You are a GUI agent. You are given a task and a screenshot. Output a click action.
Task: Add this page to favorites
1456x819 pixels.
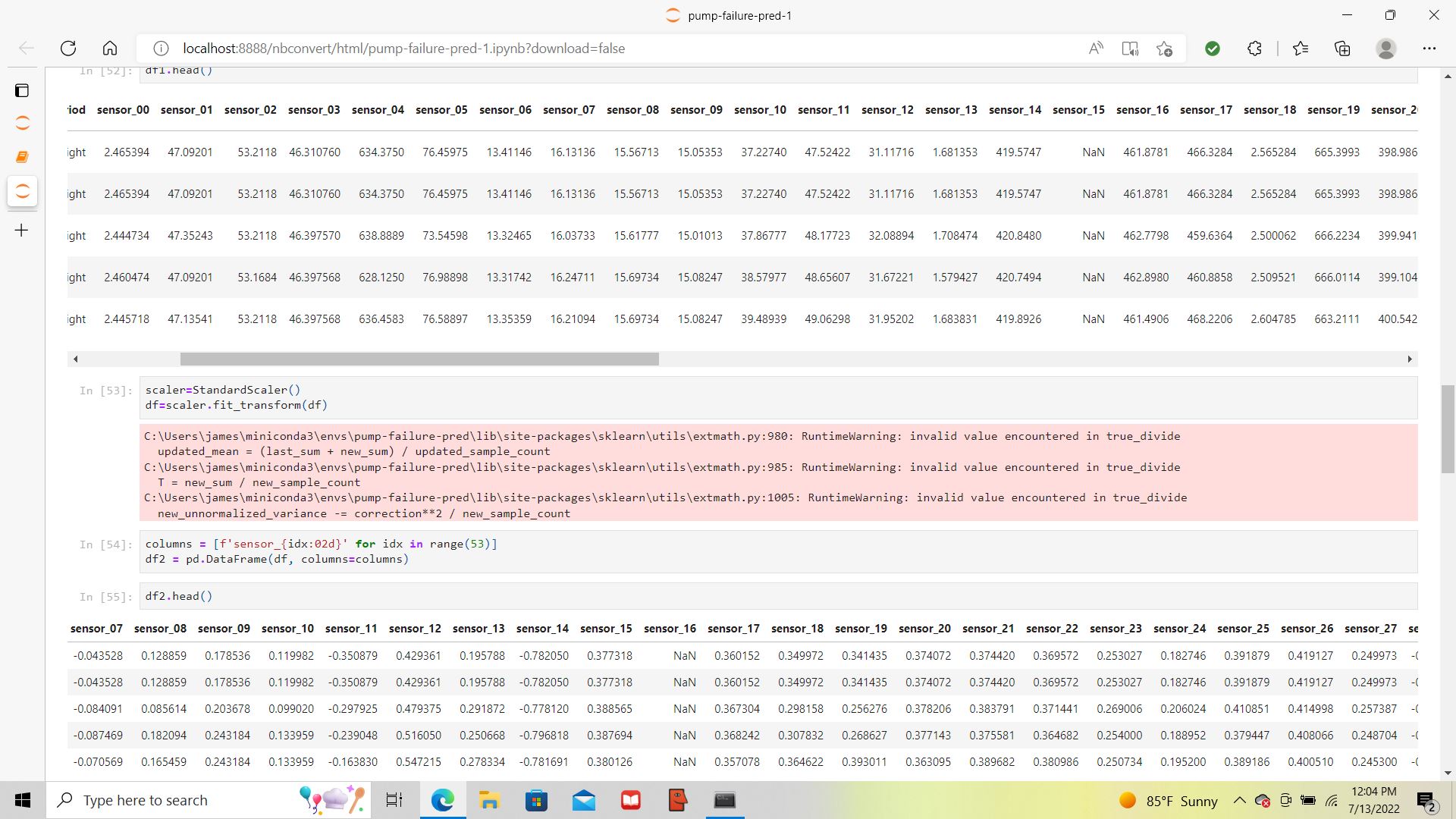[1165, 49]
